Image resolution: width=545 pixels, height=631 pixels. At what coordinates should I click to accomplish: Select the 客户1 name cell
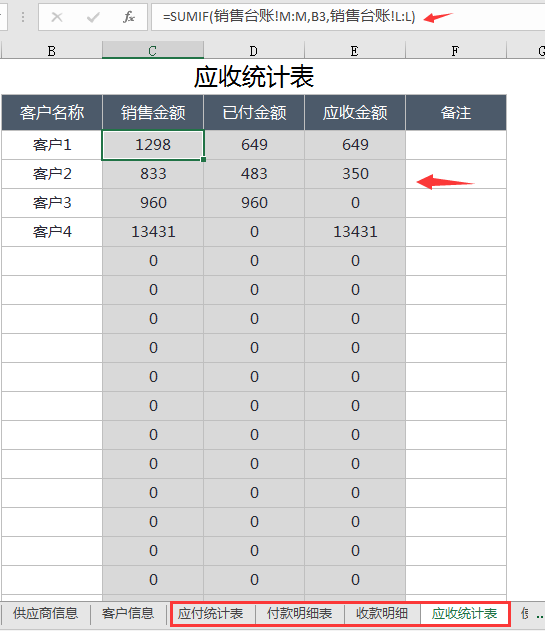click(52, 145)
